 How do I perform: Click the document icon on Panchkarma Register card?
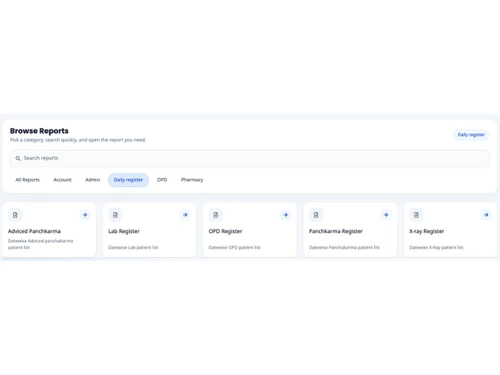(x=316, y=215)
